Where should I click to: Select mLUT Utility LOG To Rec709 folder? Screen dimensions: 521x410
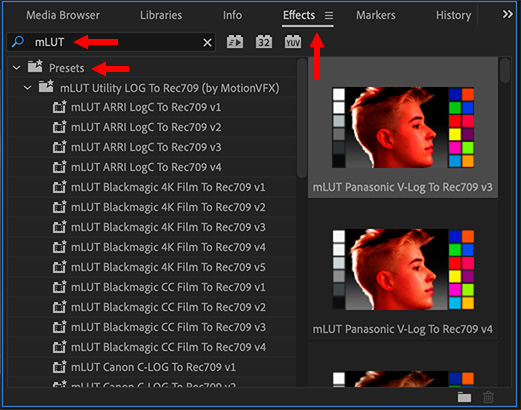point(169,88)
